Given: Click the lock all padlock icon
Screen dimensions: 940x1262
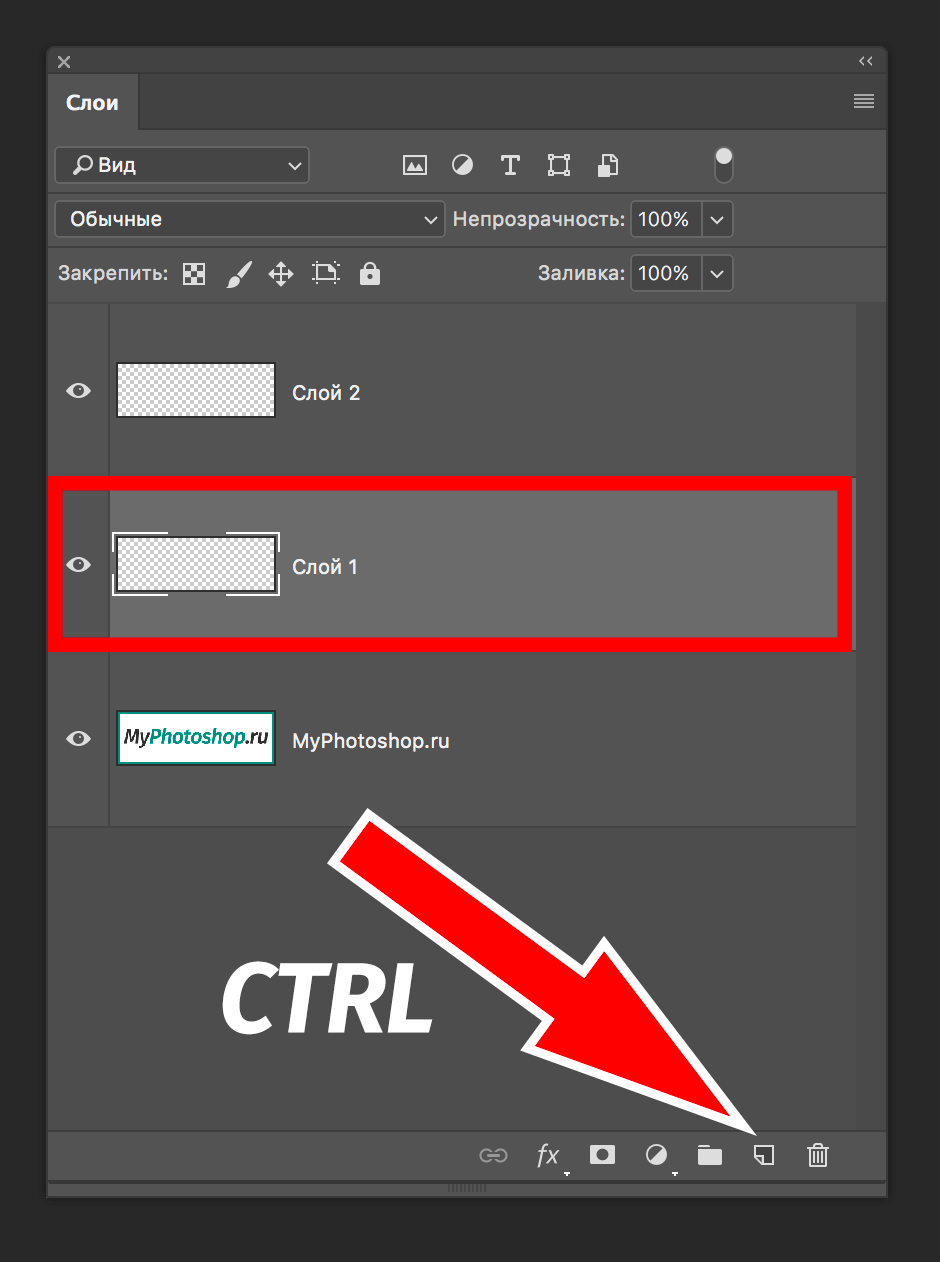Looking at the screenshot, I should (x=370, y=274).
